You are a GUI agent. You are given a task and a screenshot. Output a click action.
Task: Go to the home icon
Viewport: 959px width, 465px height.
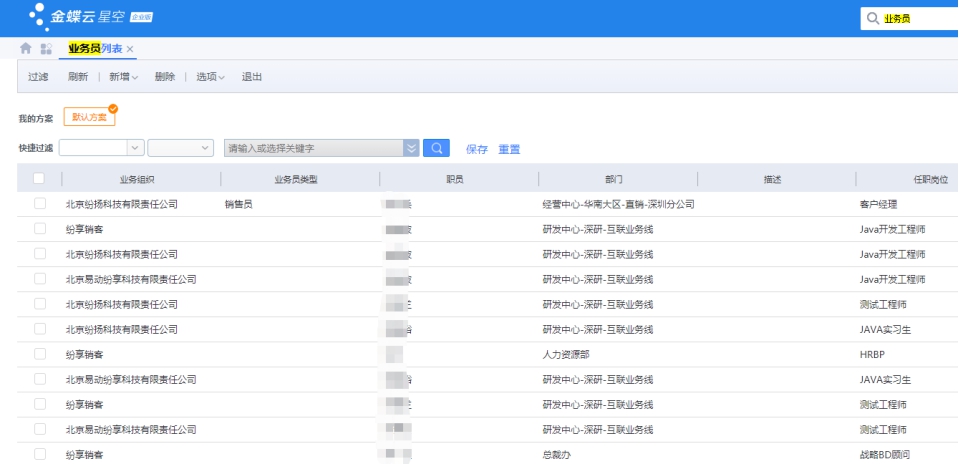(26, 48)
